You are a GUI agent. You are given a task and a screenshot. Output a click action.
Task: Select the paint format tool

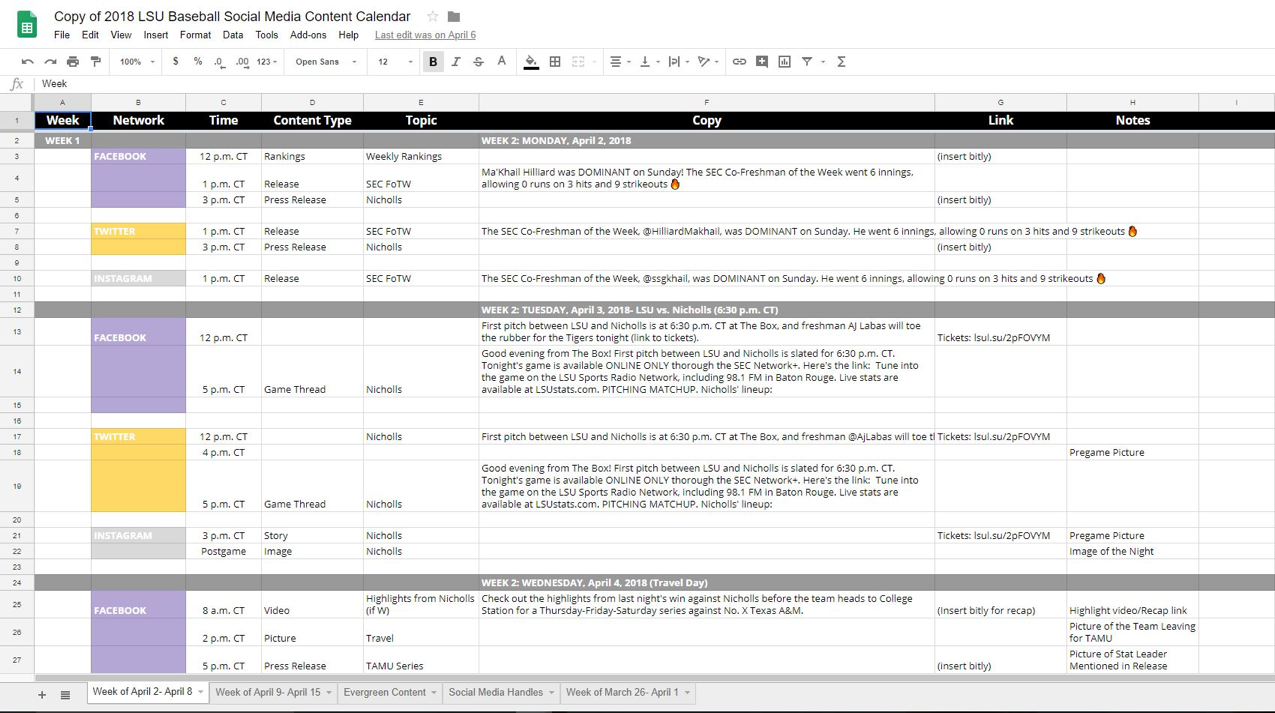(x=96, y=62)
